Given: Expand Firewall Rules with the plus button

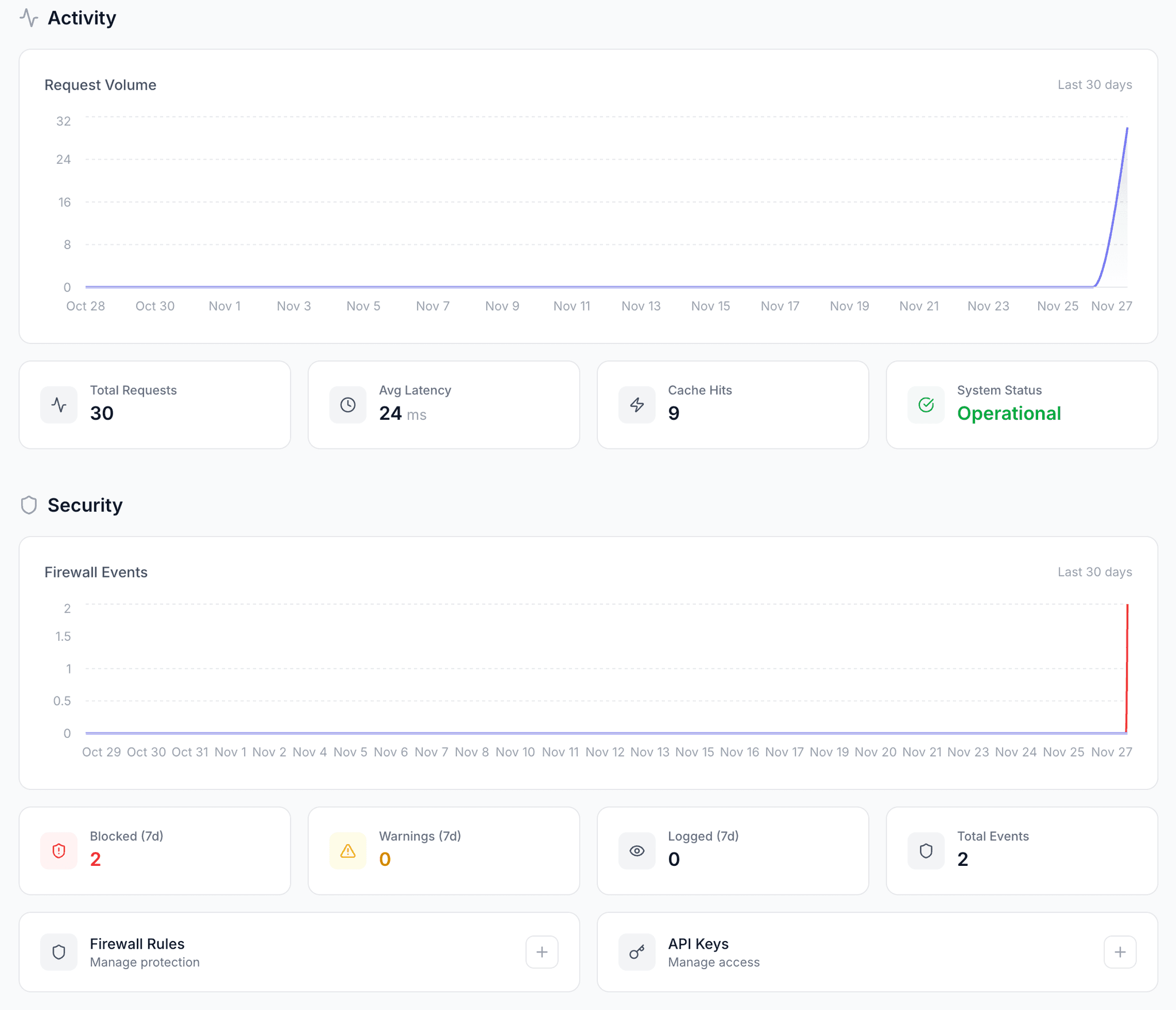Looking at the screenshot, I should pyautogui.click(x=541, y=952).
